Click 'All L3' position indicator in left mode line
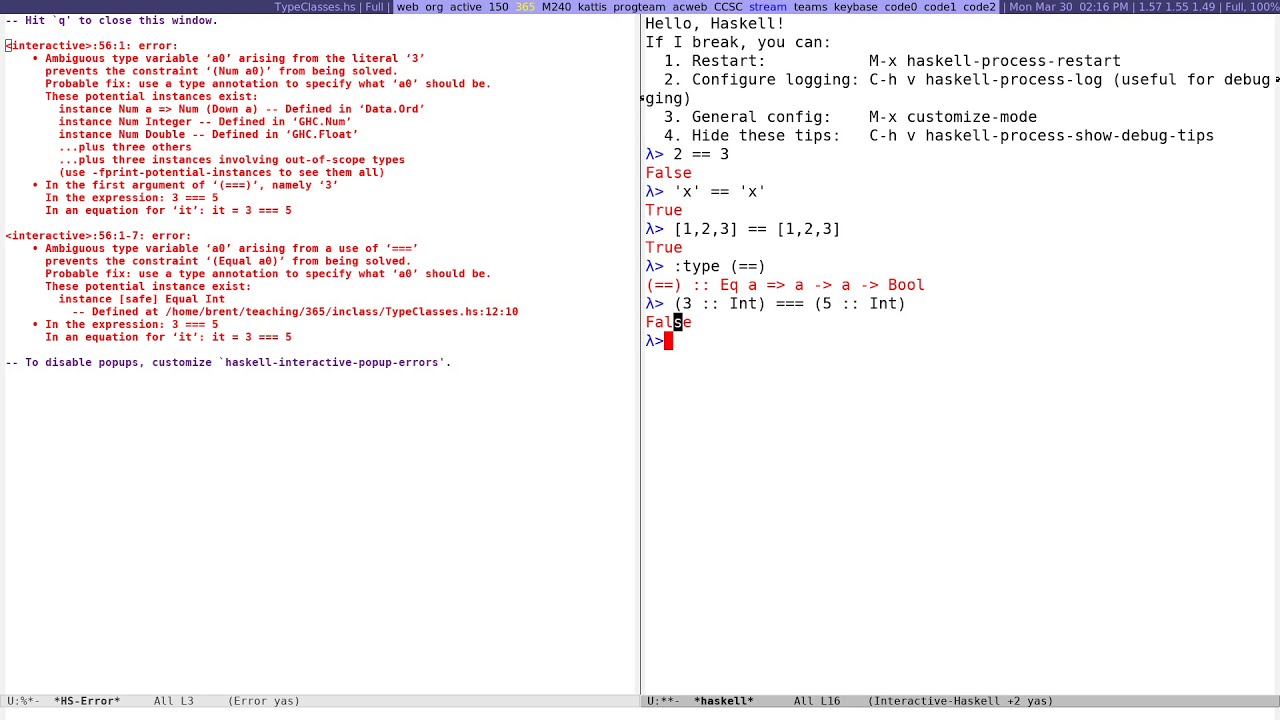Image resolution: width=1280 pixels, height=720 pixels. click(x=174, y=701)
